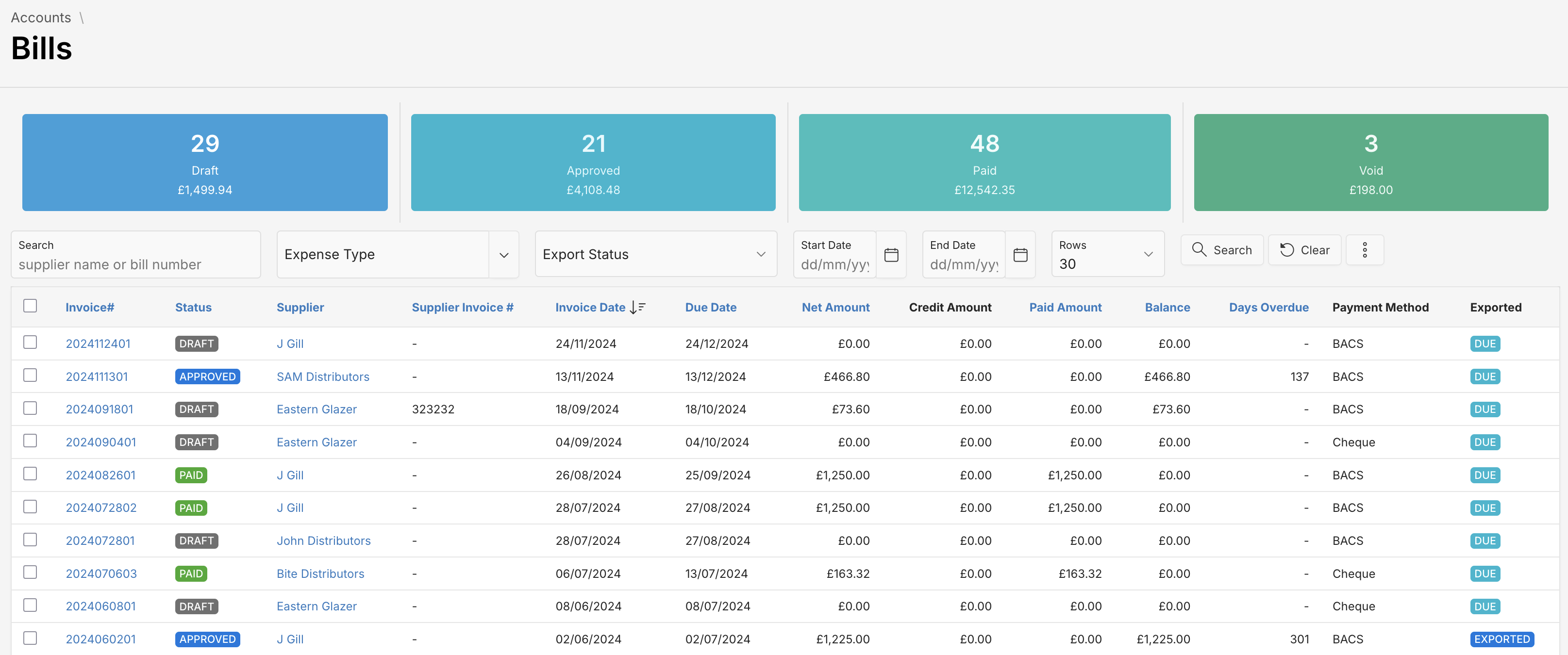Open bill 2024112401

[x=98, y=344]
